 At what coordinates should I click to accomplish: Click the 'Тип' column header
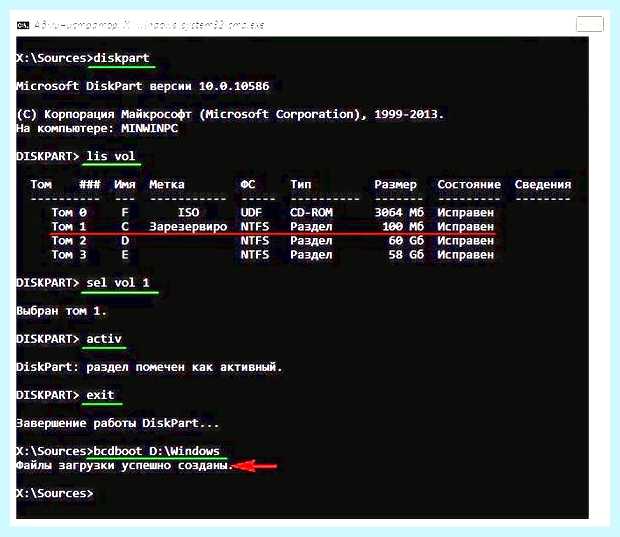tap(301, 184)
